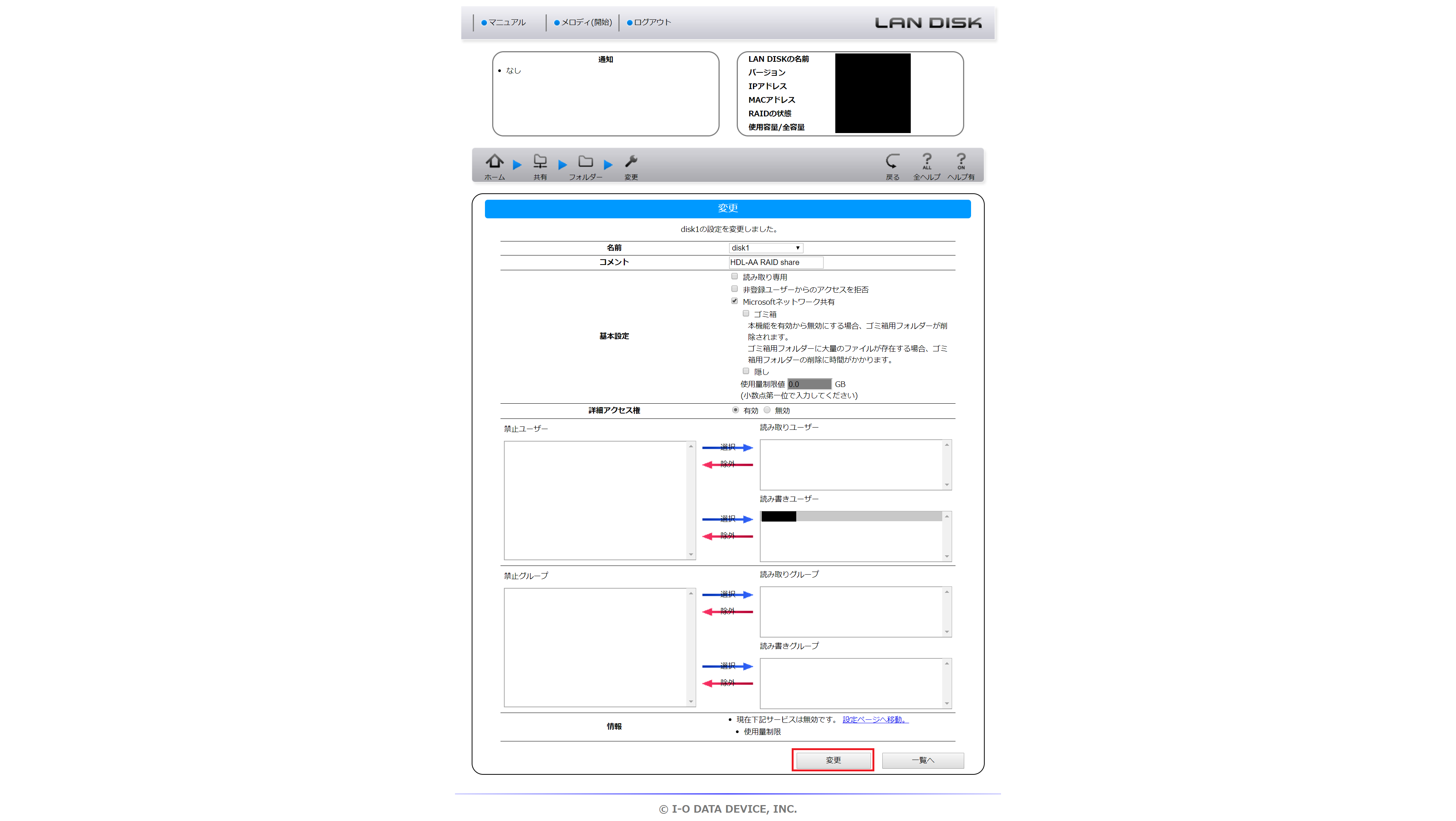Select 有効 for 詳細アクセス権
The image size is (1456, 821).
pos(735,410)
